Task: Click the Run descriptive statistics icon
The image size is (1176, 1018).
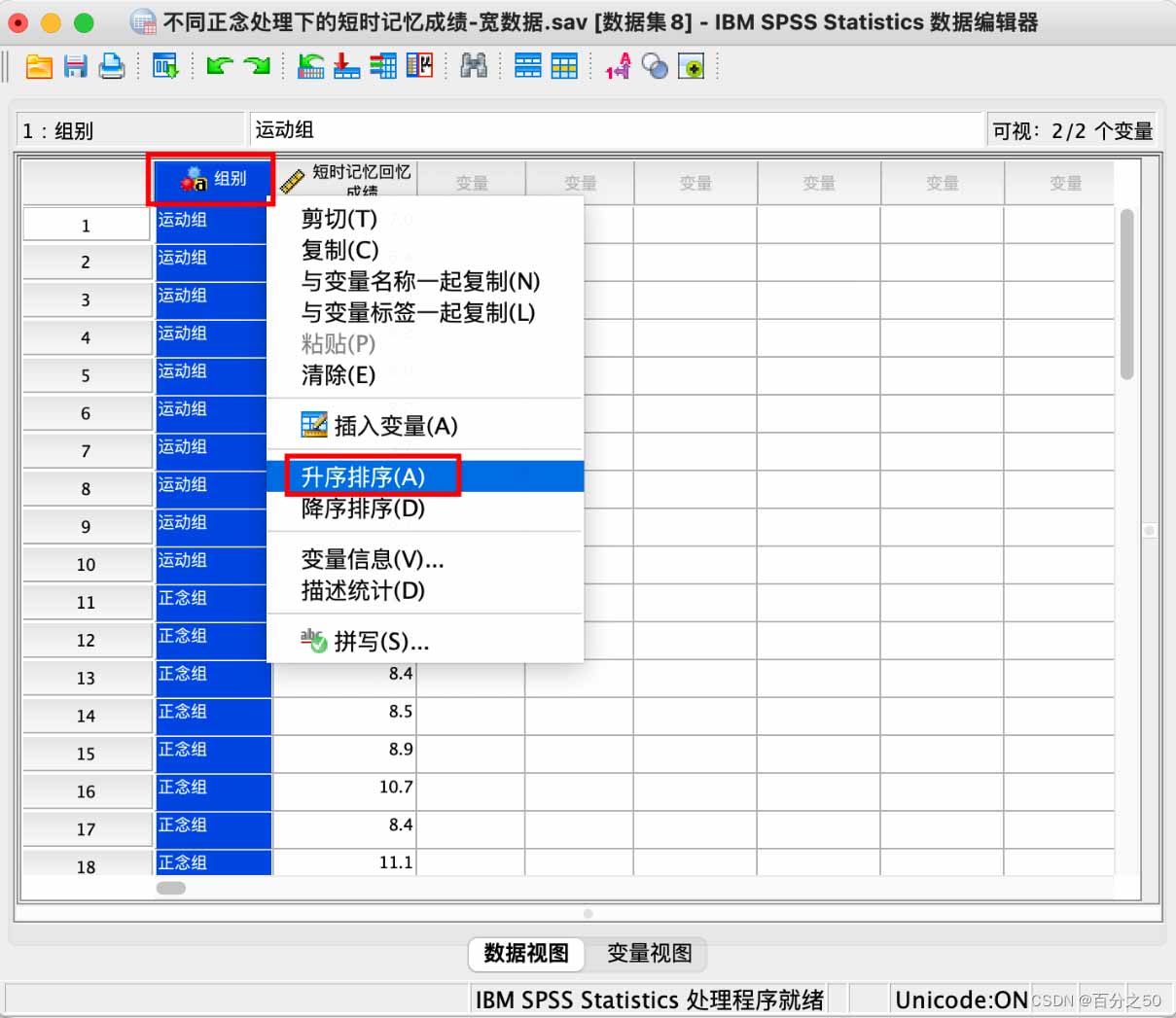Action: [x=419, y=66]
